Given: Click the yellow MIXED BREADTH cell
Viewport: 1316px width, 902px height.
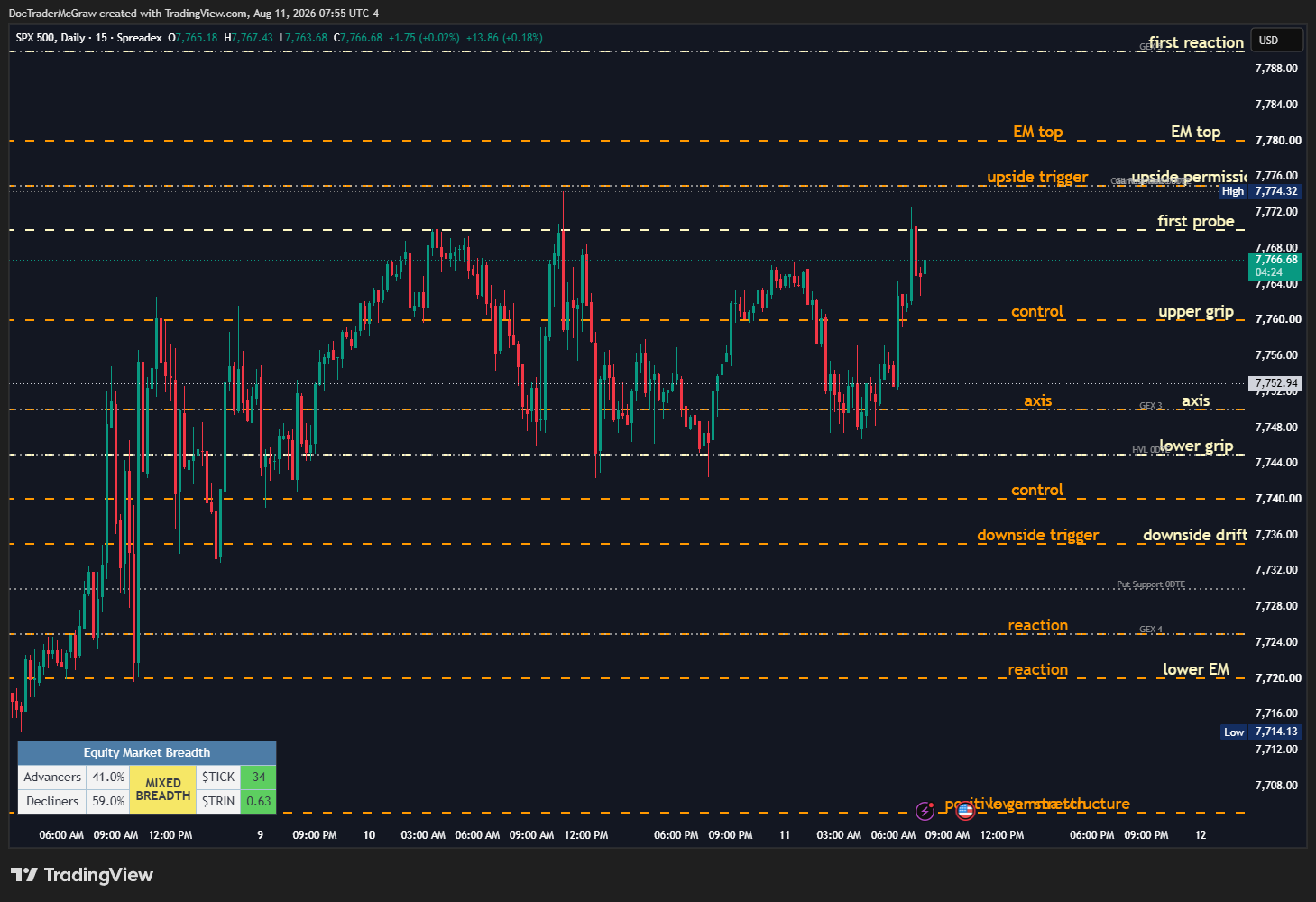Looking at the screenshot, I should click(163, 789).
